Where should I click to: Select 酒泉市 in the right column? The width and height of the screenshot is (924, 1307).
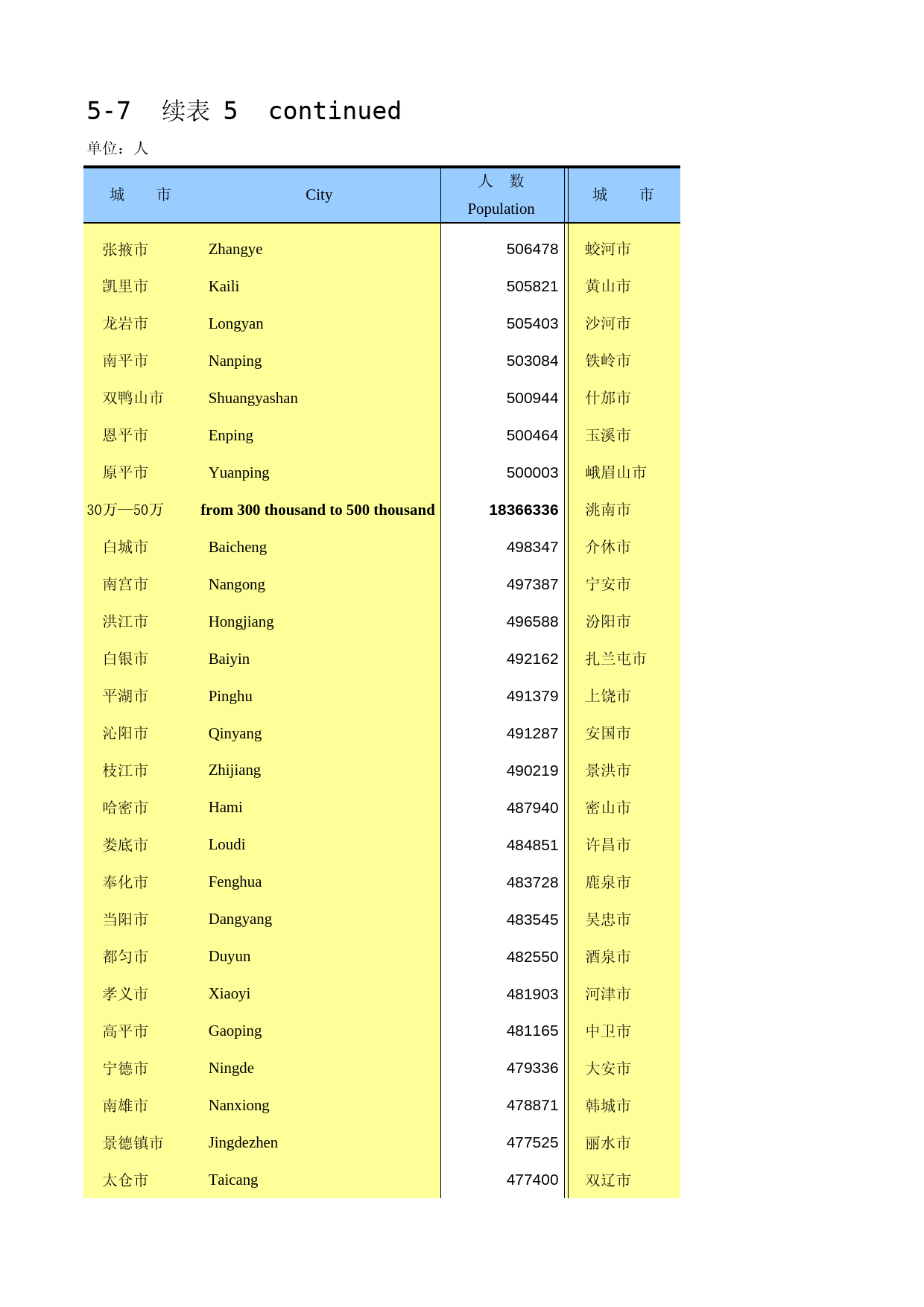[x=608, y=956]
